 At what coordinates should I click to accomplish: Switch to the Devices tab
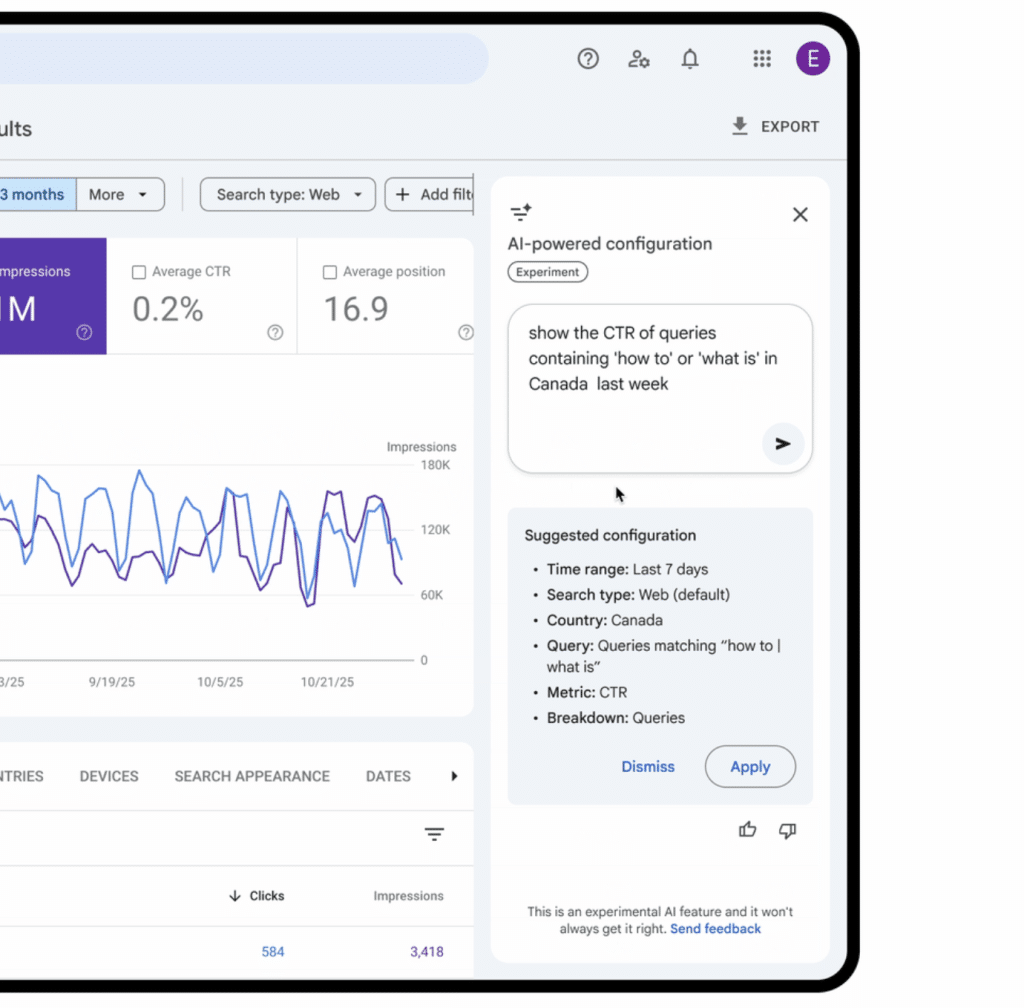(x=109, y=776)
